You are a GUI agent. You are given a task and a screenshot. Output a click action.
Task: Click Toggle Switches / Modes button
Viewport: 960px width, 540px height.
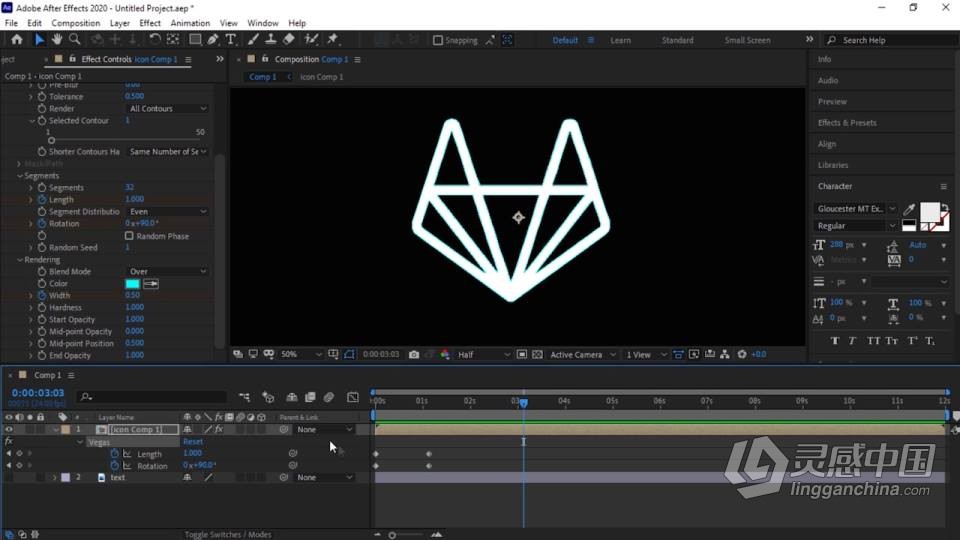pyautogui.click(x=228, y=534)
